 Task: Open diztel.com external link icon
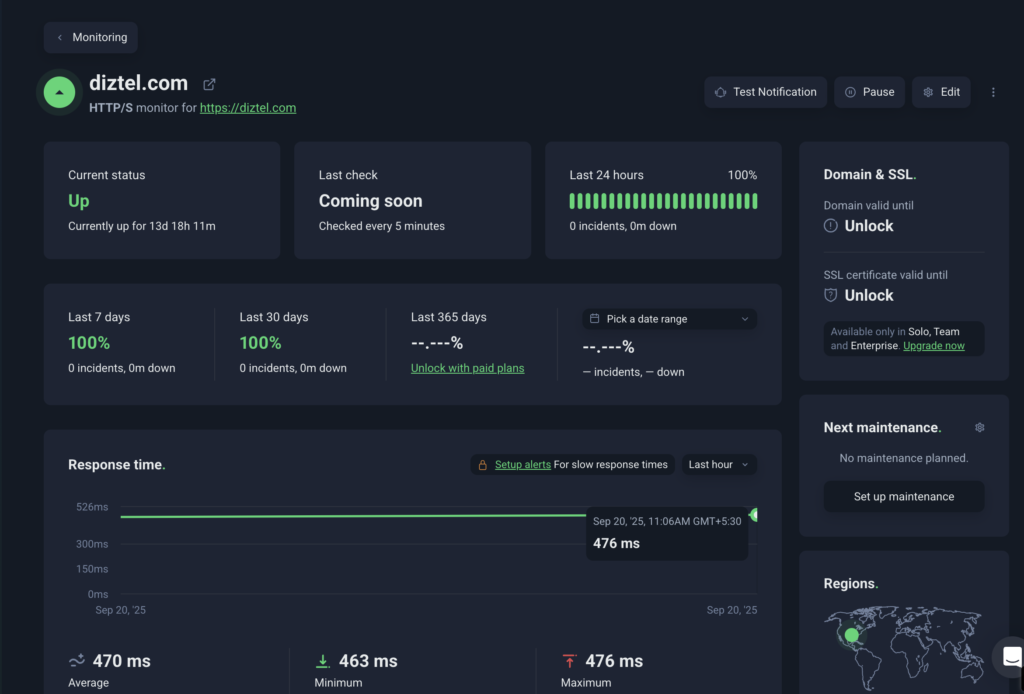tap(209, 85)
